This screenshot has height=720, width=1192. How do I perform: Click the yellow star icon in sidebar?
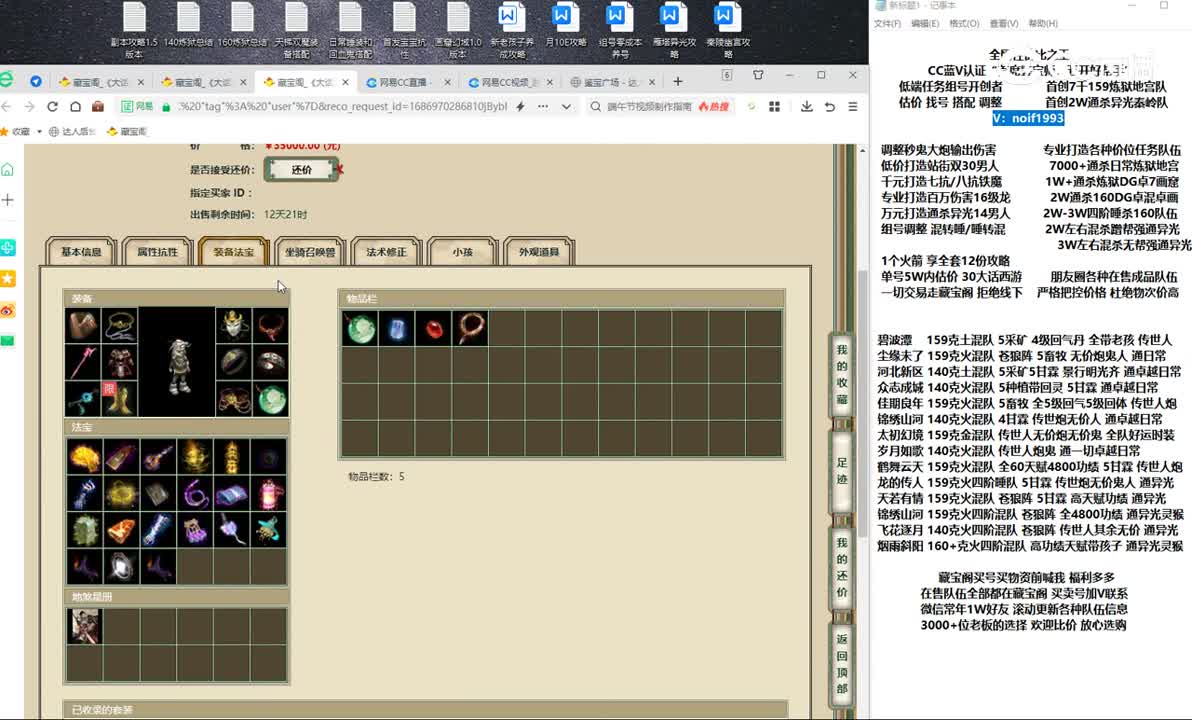[x=8, y=278]
